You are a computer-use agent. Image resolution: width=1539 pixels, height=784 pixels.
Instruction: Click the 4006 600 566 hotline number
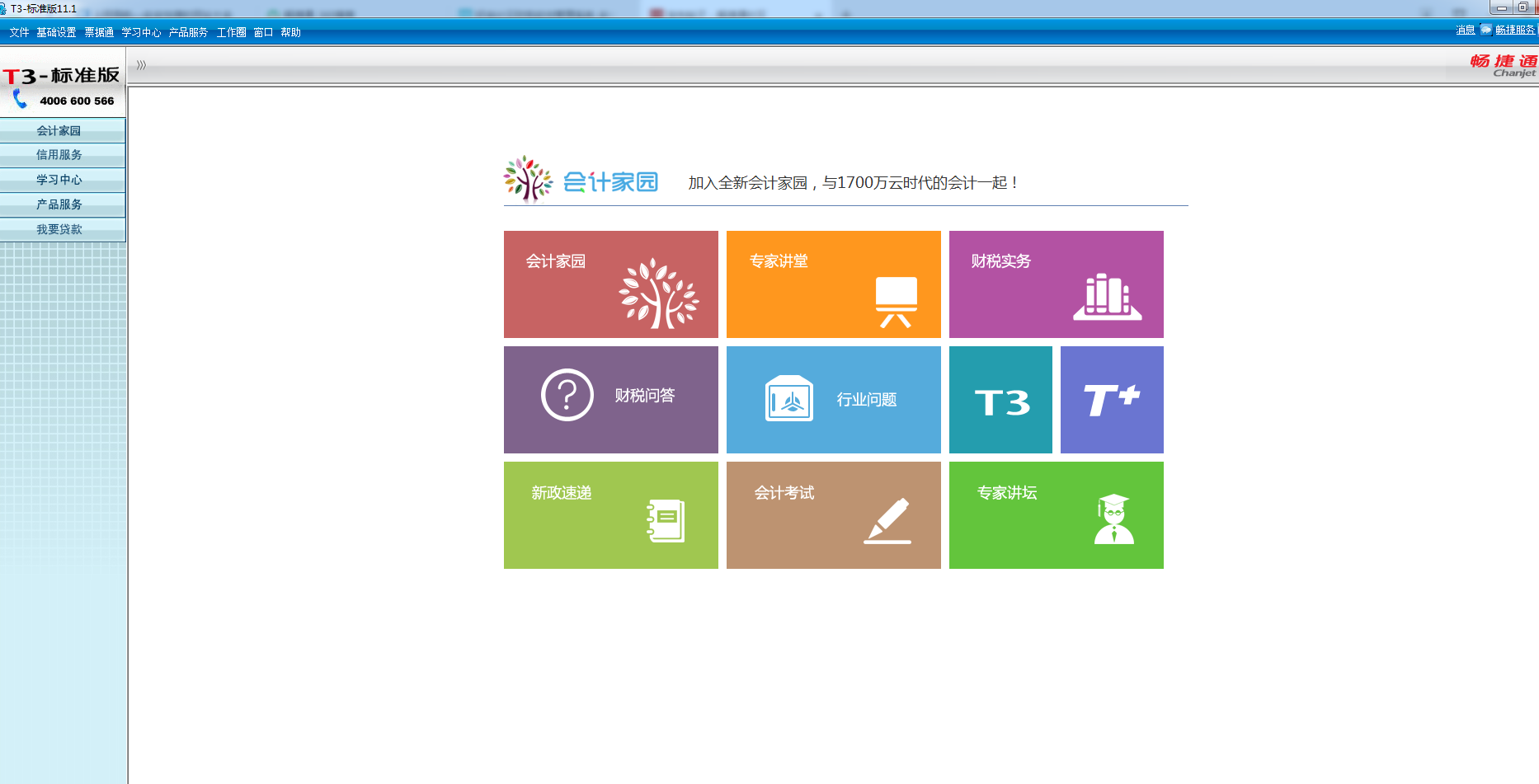tap(77, 101)
